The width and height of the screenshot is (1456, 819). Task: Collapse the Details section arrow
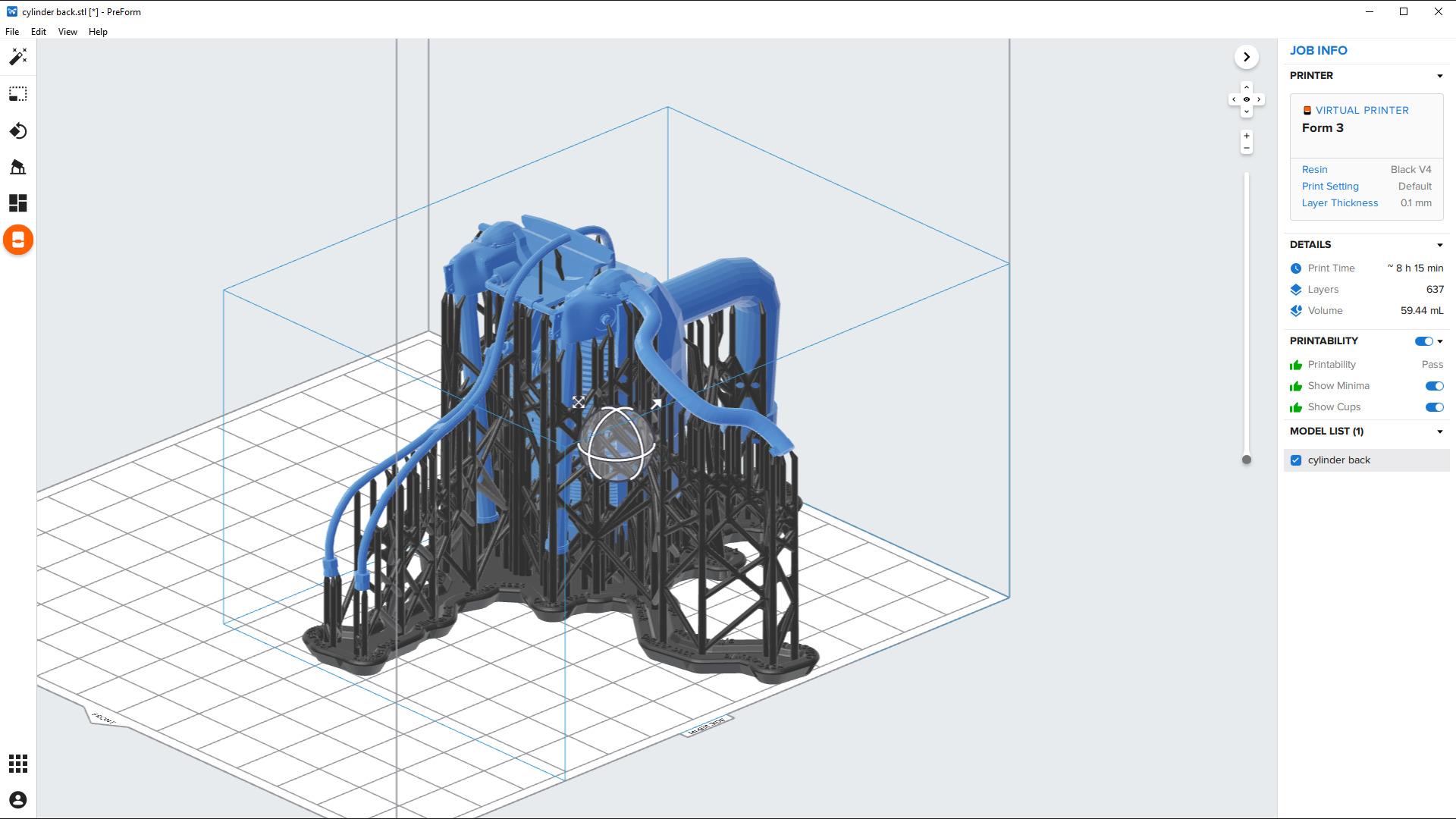1439,245
